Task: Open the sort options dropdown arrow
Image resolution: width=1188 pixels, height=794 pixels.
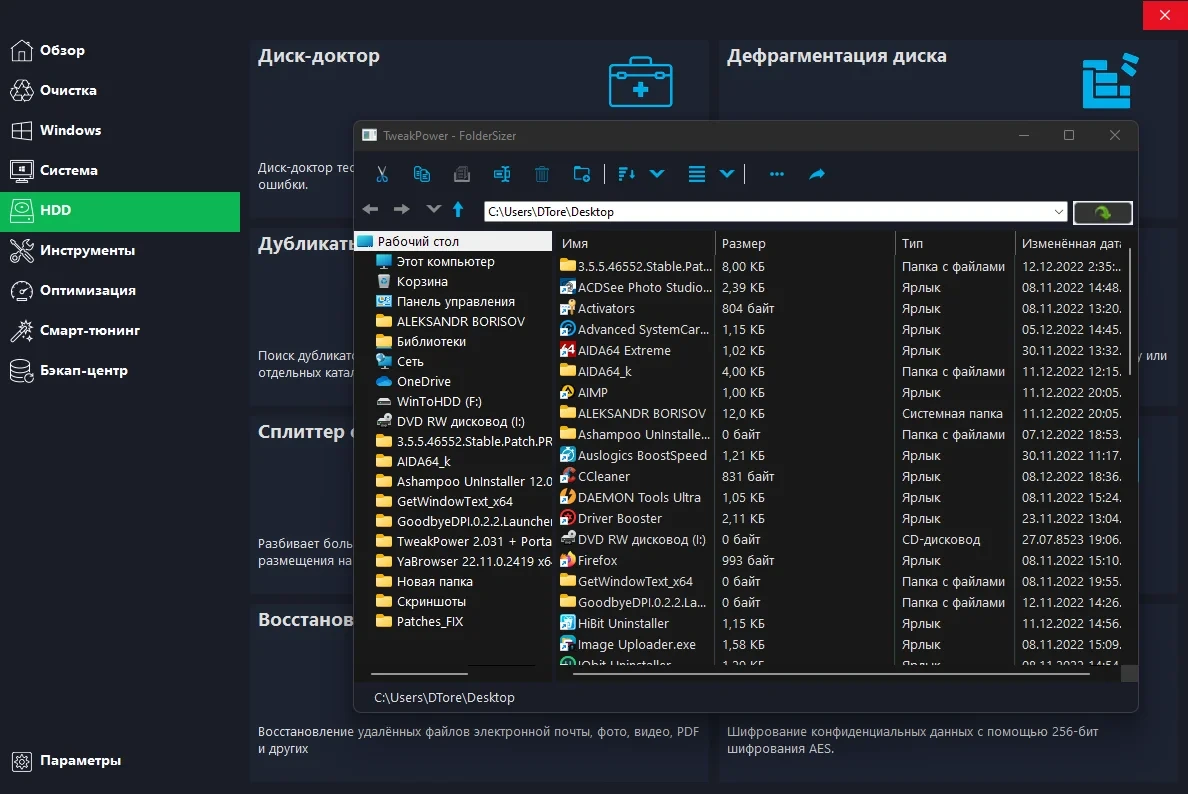Action: pos(657,174)
